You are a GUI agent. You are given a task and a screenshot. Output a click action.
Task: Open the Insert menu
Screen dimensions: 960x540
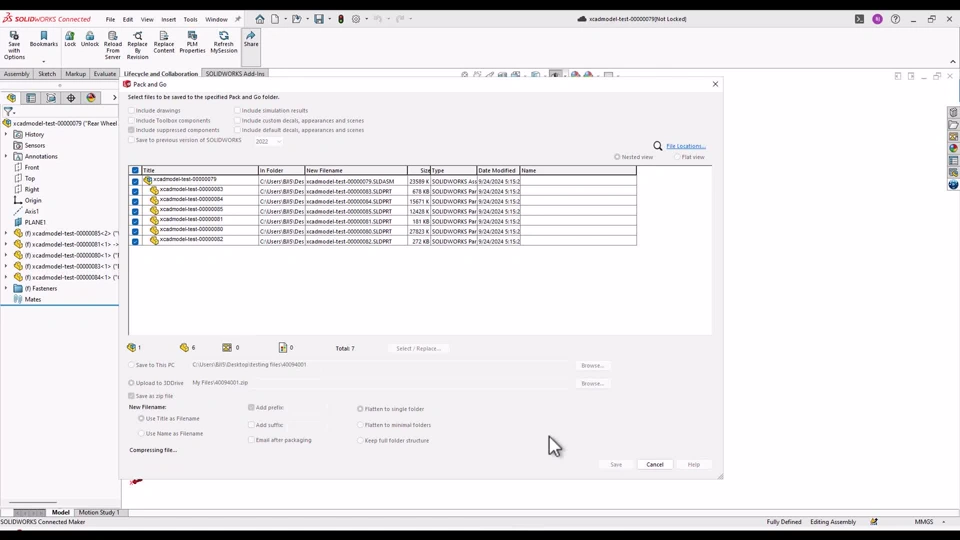[x=168, y=19]
